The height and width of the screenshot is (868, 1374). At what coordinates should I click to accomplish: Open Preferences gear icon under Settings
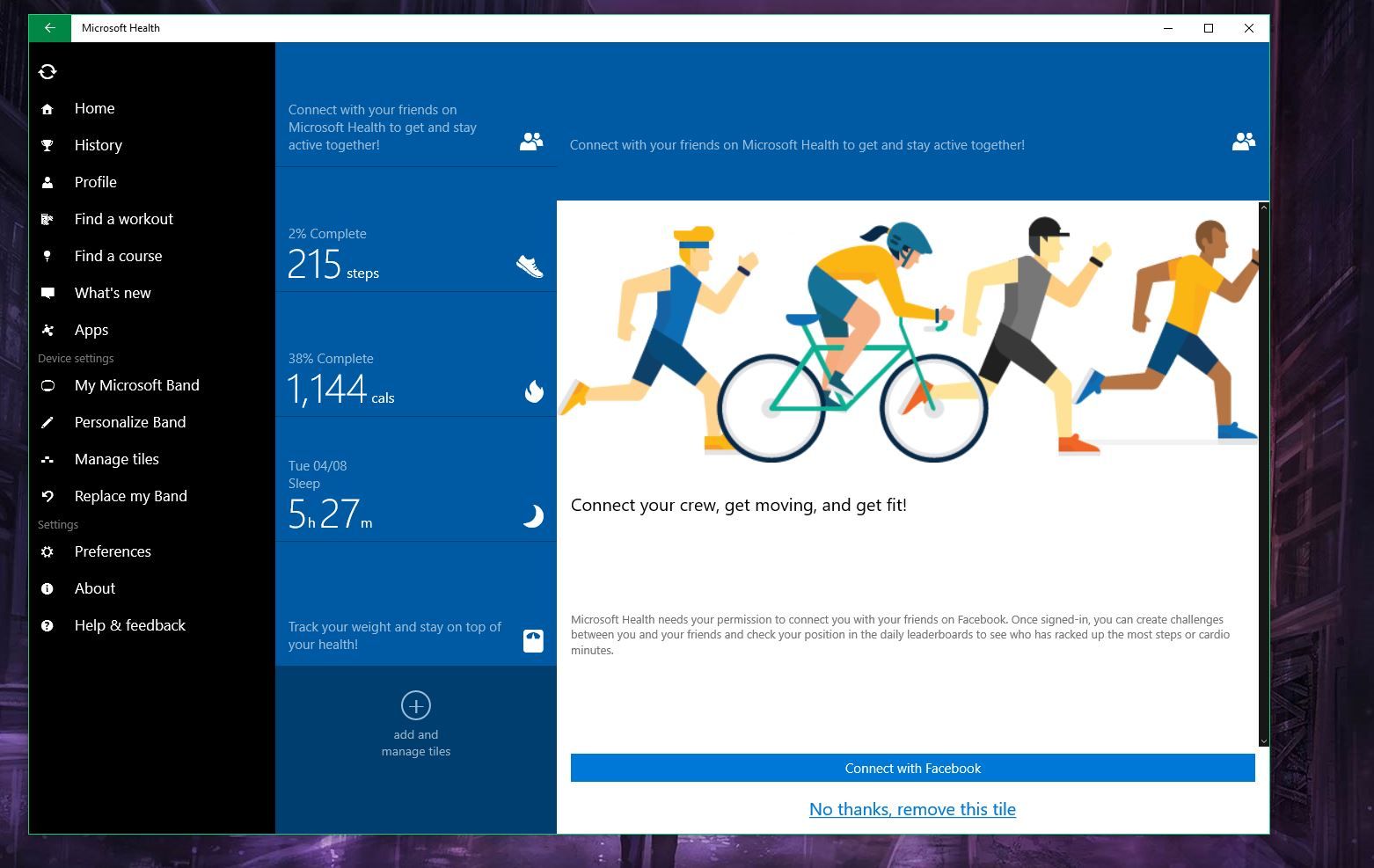click(48, 551)
